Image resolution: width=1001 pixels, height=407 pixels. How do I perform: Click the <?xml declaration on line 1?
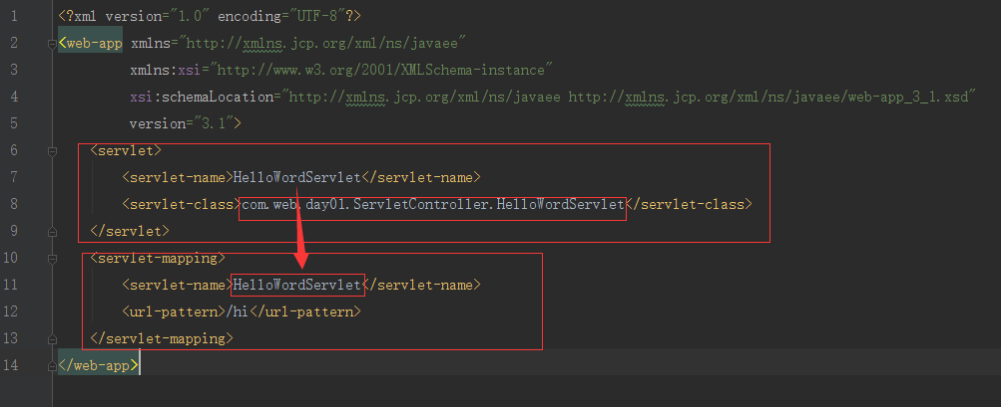coord(79,16)
